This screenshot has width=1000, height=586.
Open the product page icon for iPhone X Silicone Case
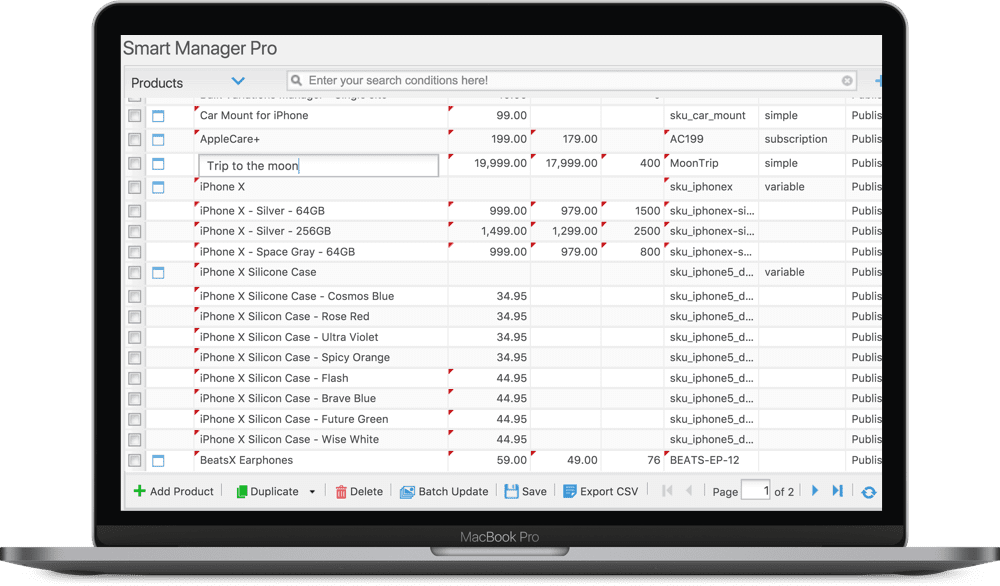[x=158, y=272]
